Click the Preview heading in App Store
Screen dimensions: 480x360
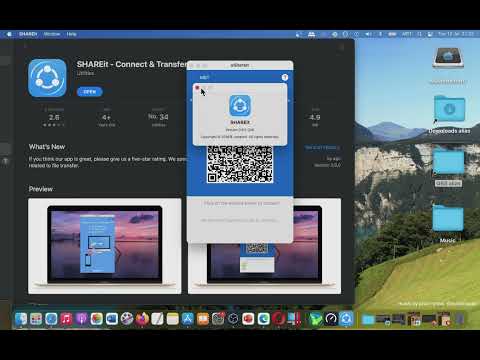tap(41, 189)
